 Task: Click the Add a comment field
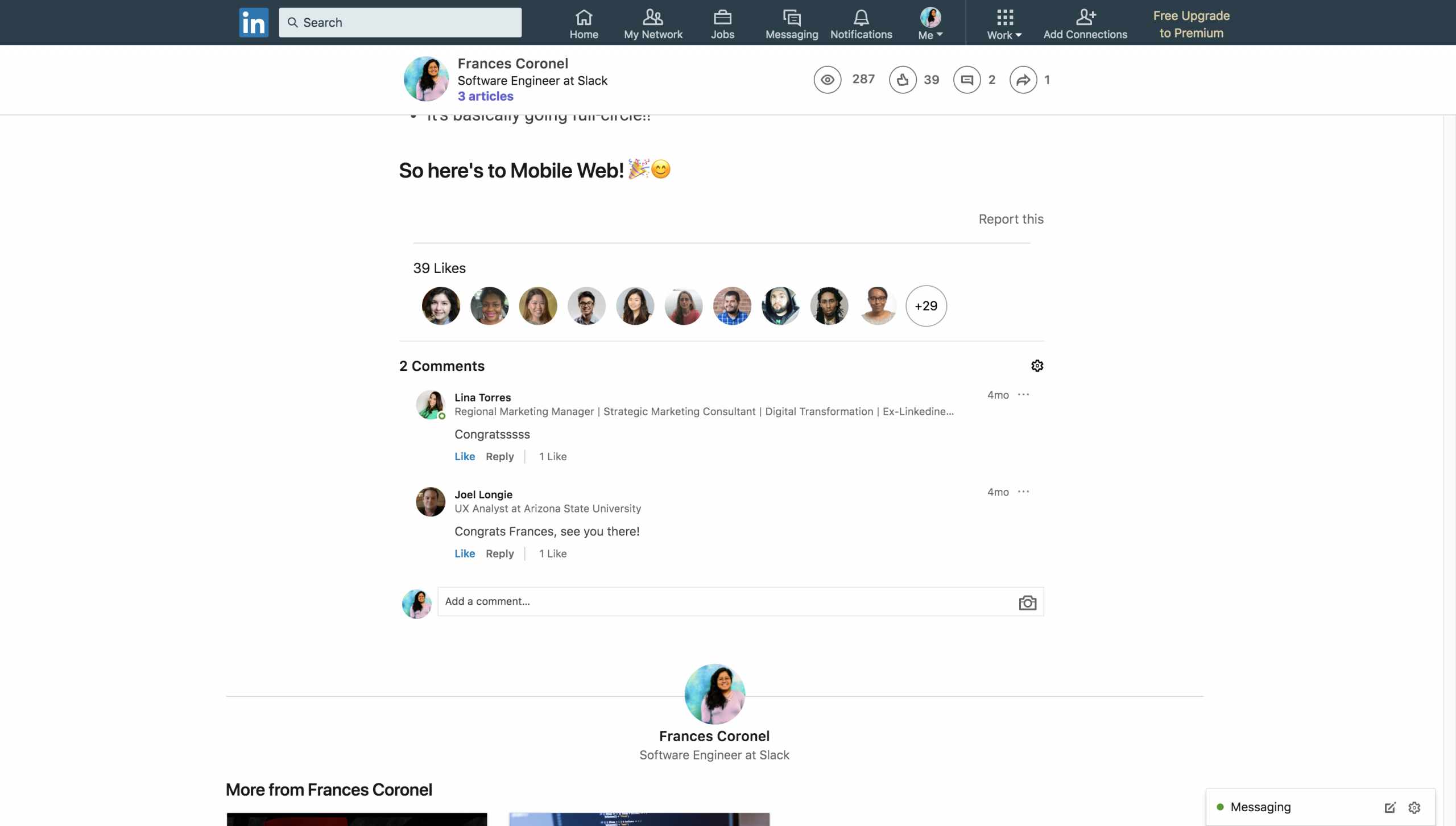click(x=722, y=602)
